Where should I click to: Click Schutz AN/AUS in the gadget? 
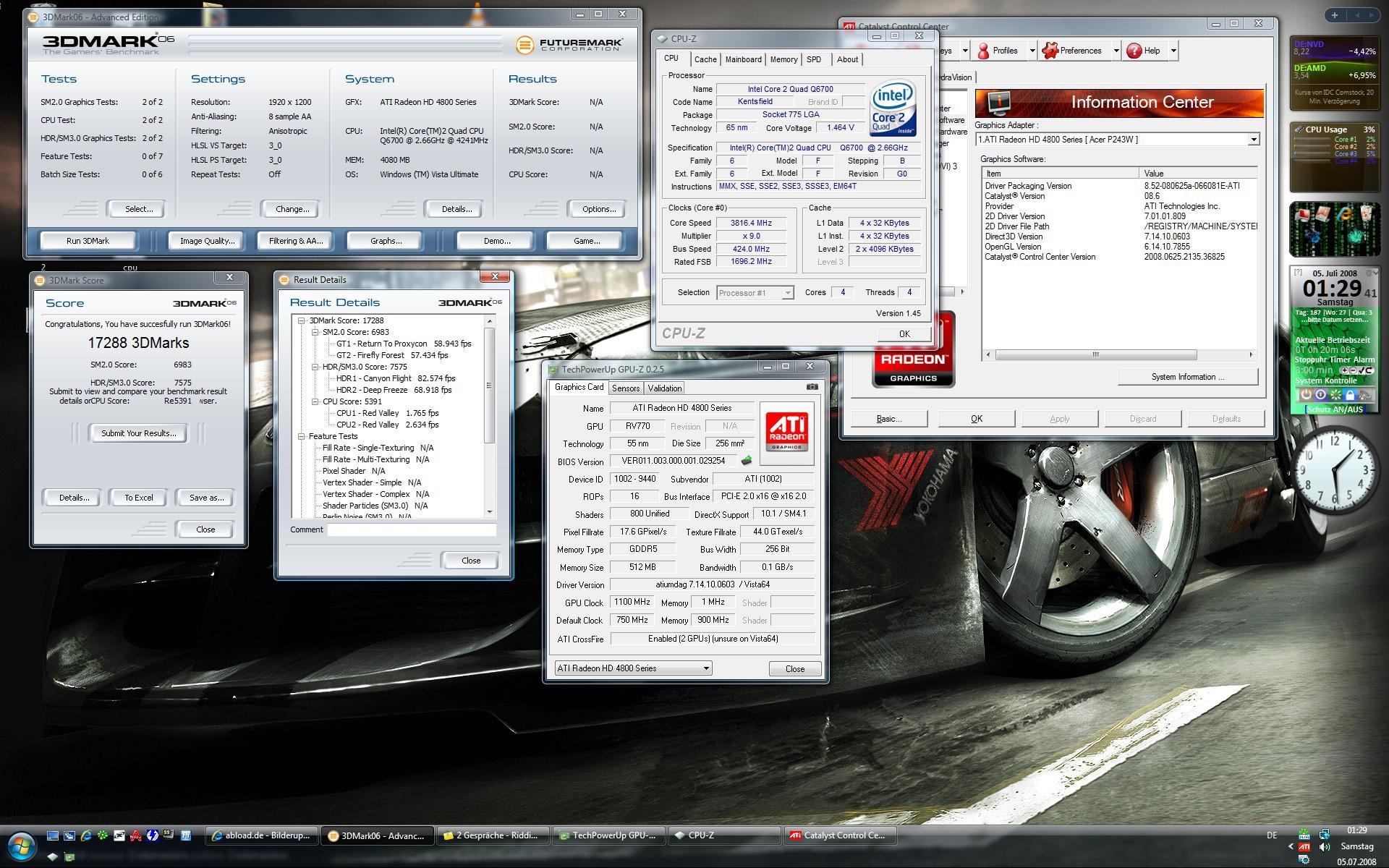pyautogui.click(x=1335, y=409)
